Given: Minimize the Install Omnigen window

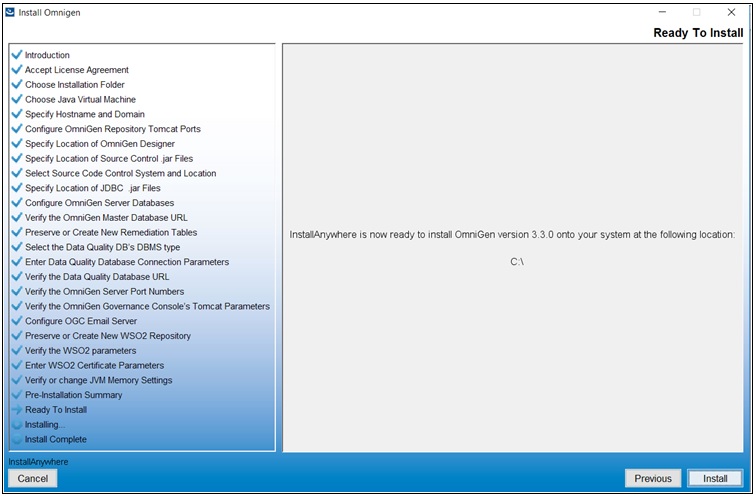Looking at the screenshot, I should click(x=662, y=12).
